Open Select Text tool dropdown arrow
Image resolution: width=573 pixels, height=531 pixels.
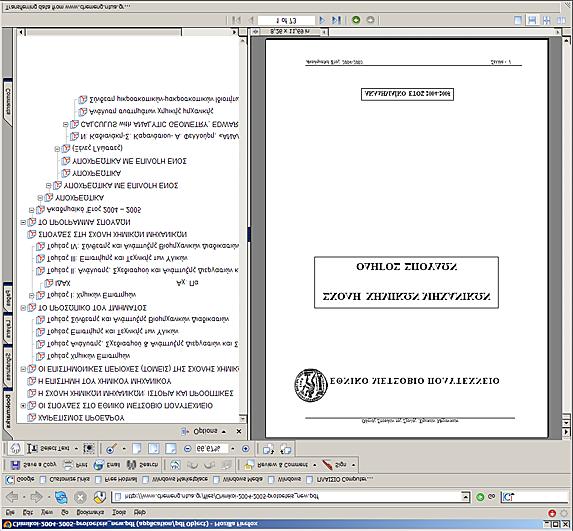(76, 448)
